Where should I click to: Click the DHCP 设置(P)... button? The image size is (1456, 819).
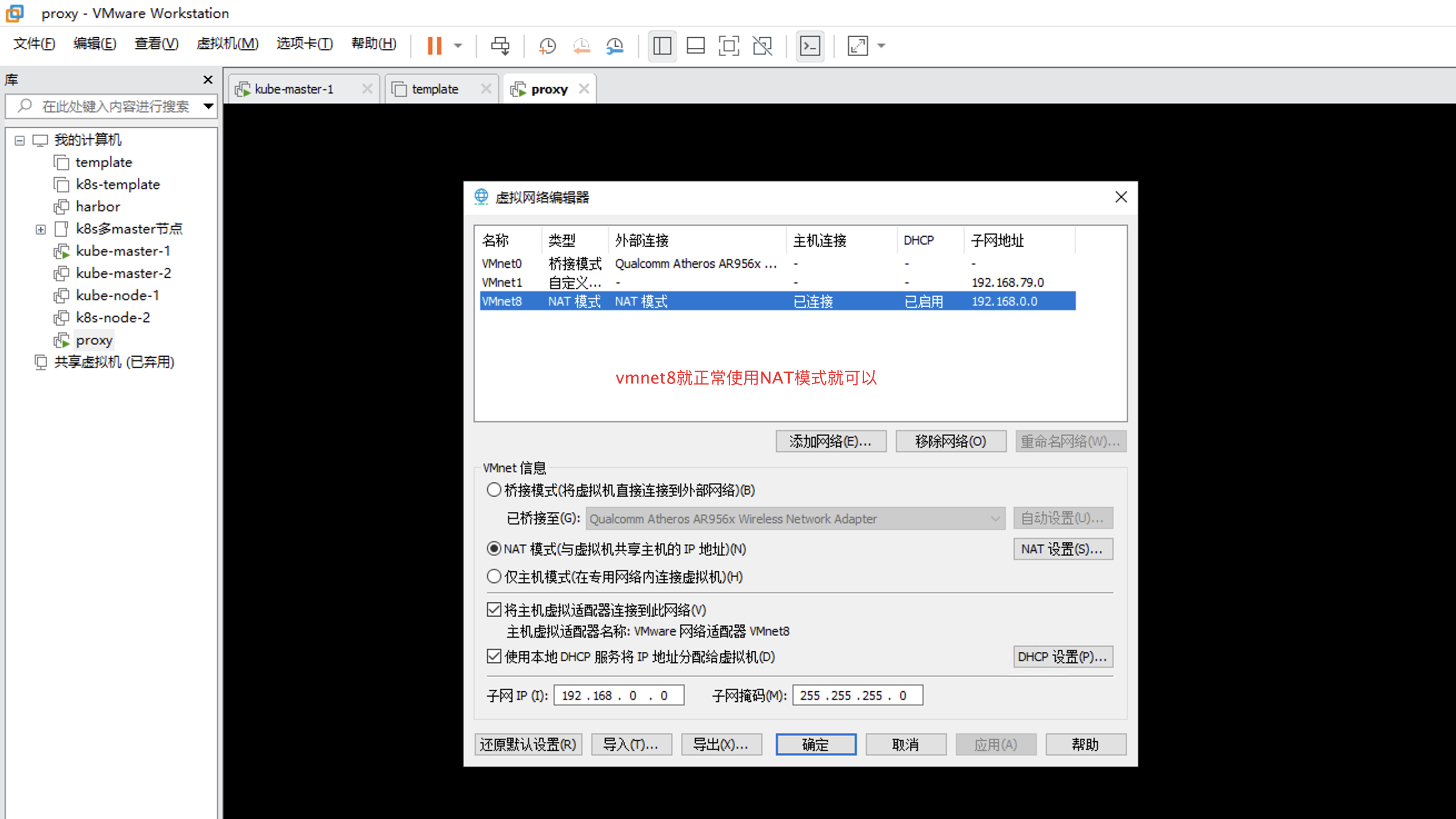coord(1063,657)
